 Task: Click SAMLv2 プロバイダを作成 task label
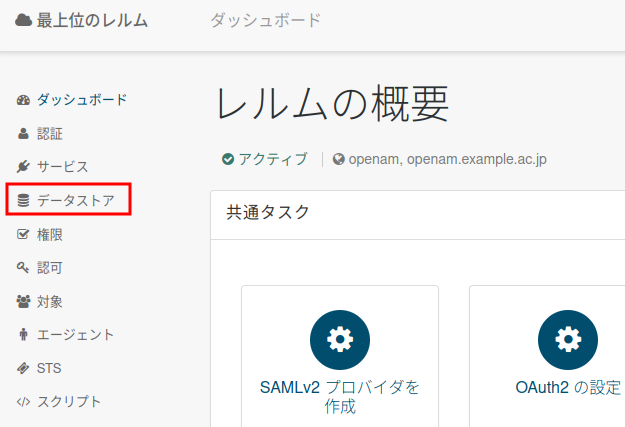click(339, 397)
